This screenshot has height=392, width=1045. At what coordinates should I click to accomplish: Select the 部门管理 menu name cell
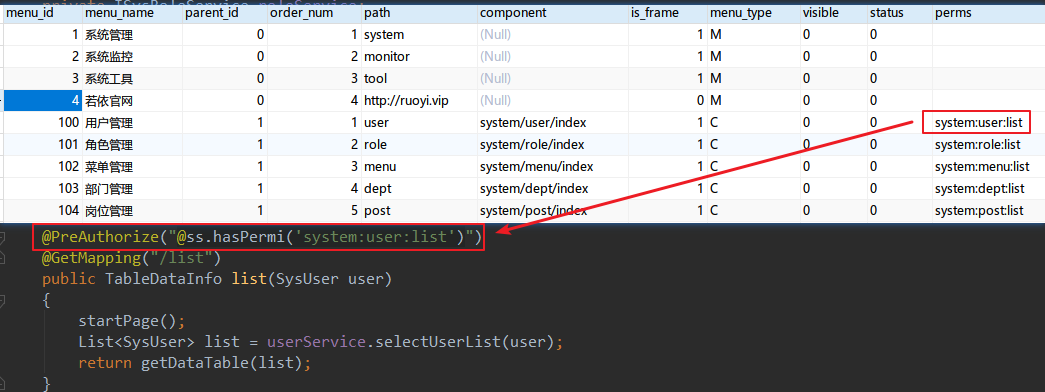[x=132, y=189]
